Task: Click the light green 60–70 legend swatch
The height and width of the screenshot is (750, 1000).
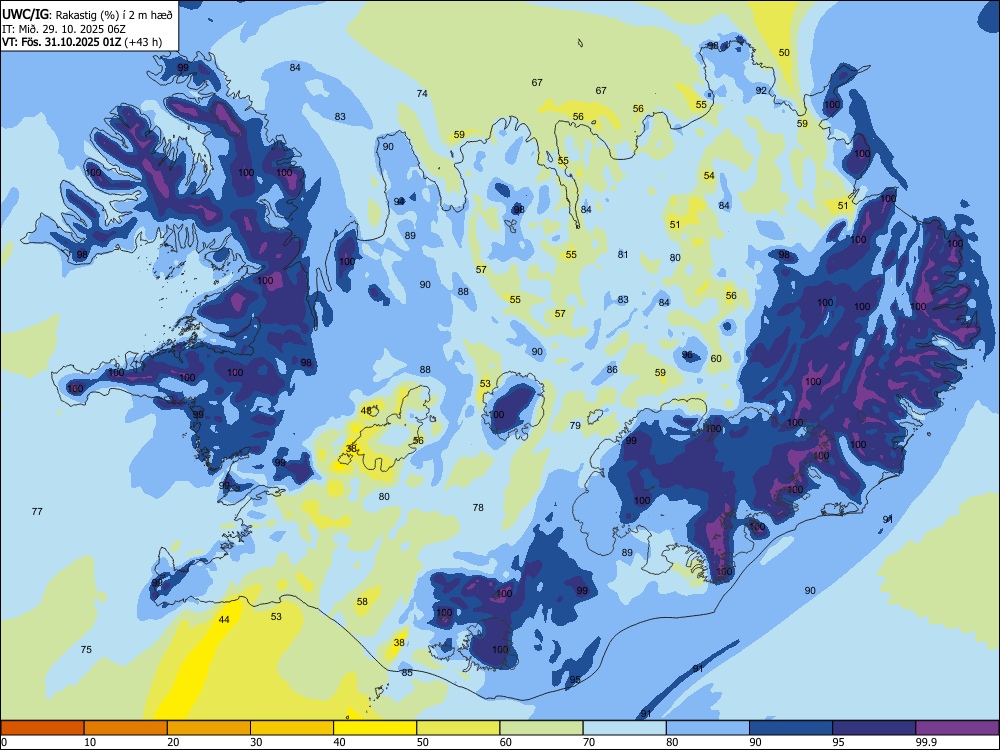Action: tap(541, 728)
